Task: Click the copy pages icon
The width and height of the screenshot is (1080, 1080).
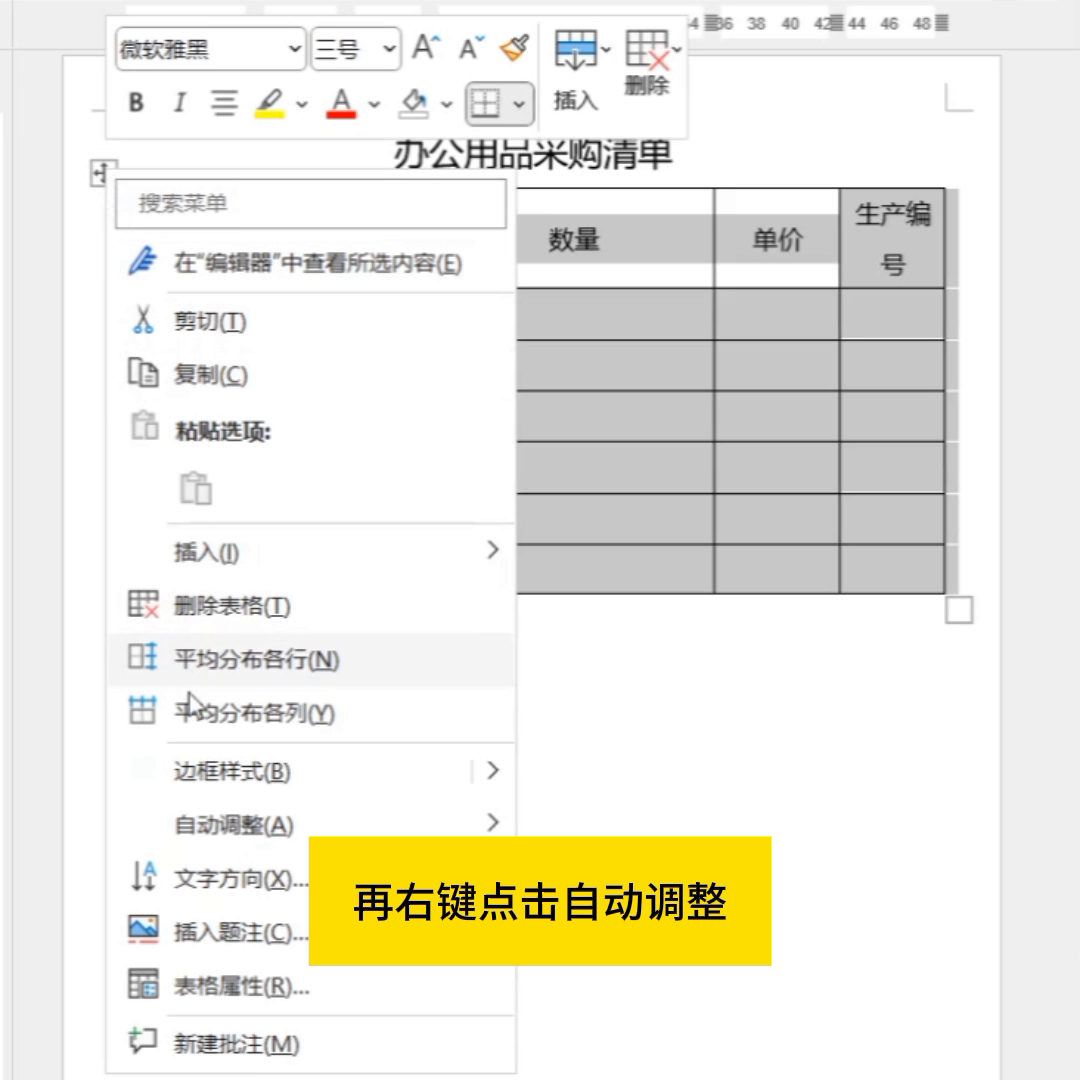Action: 143,373
